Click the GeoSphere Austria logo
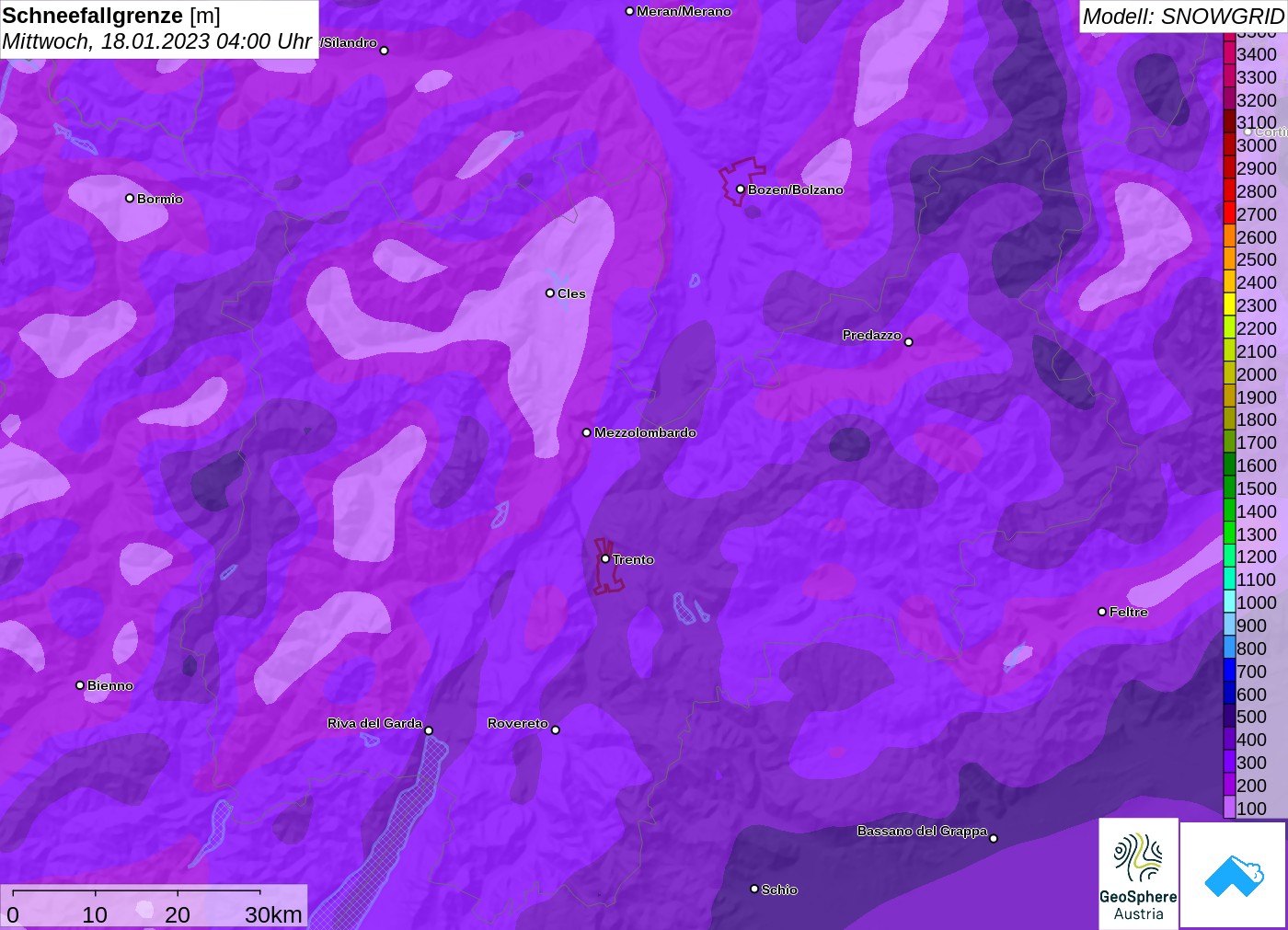Screen dimensions: 1288x930 click(1138, 874)
